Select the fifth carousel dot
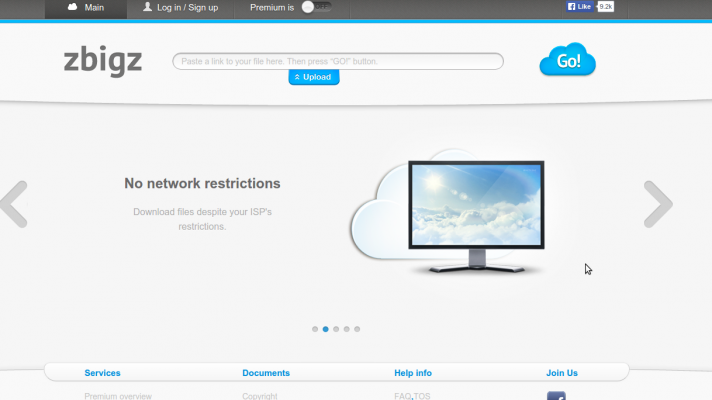The height and width of the screenshot is (400, 712). pyautogui.click(x=357, y=329)
